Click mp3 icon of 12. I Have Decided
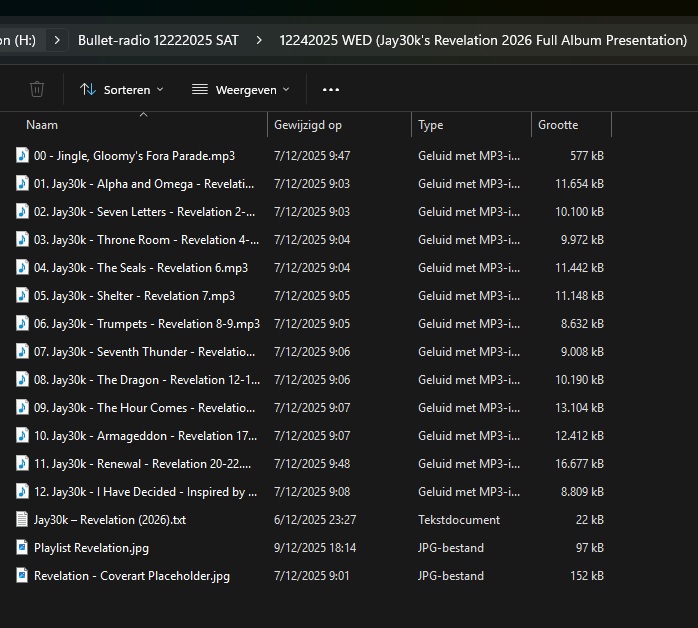 [x=22, y=492]
